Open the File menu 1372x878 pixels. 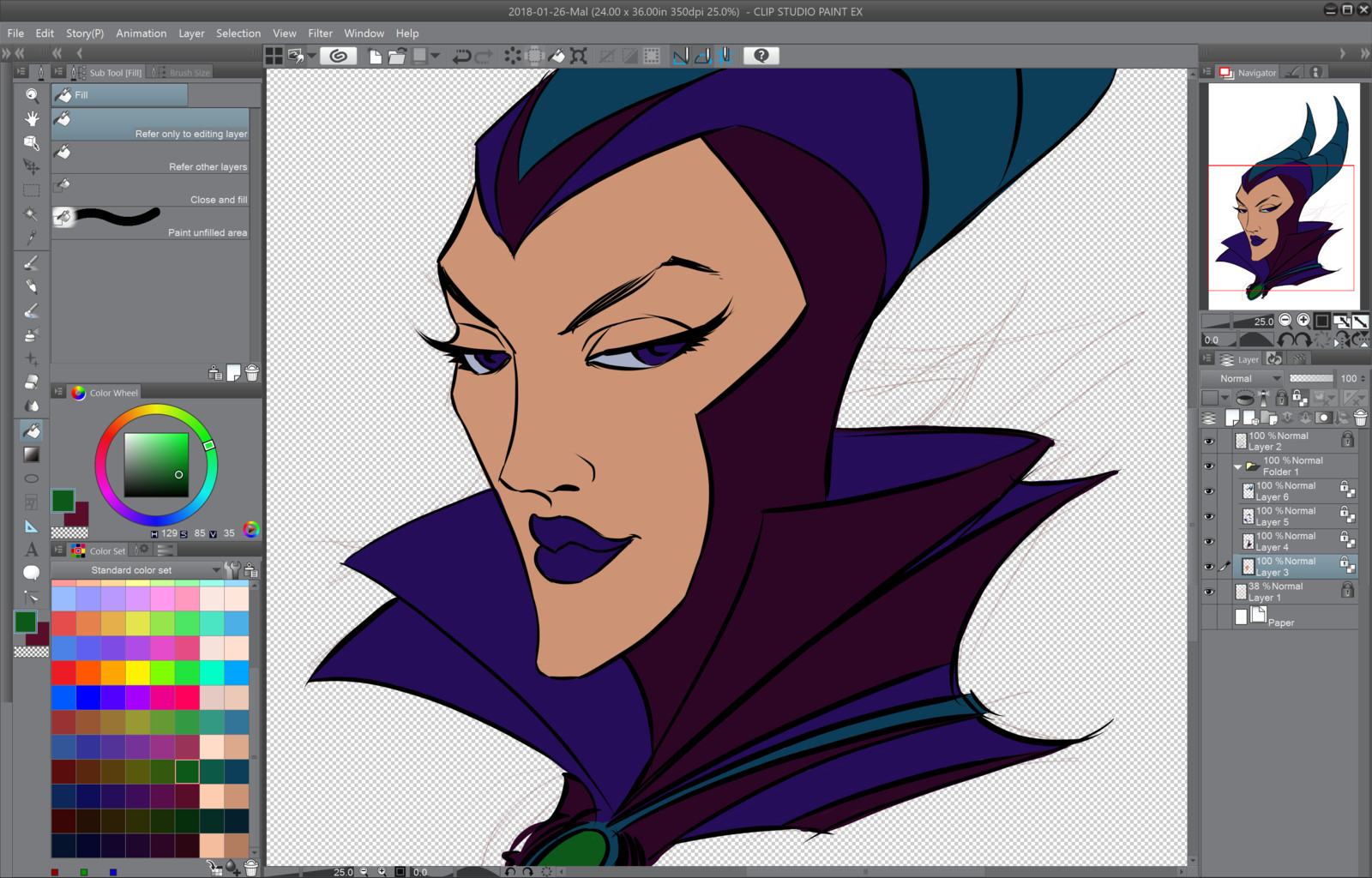(x=15, y=33)
